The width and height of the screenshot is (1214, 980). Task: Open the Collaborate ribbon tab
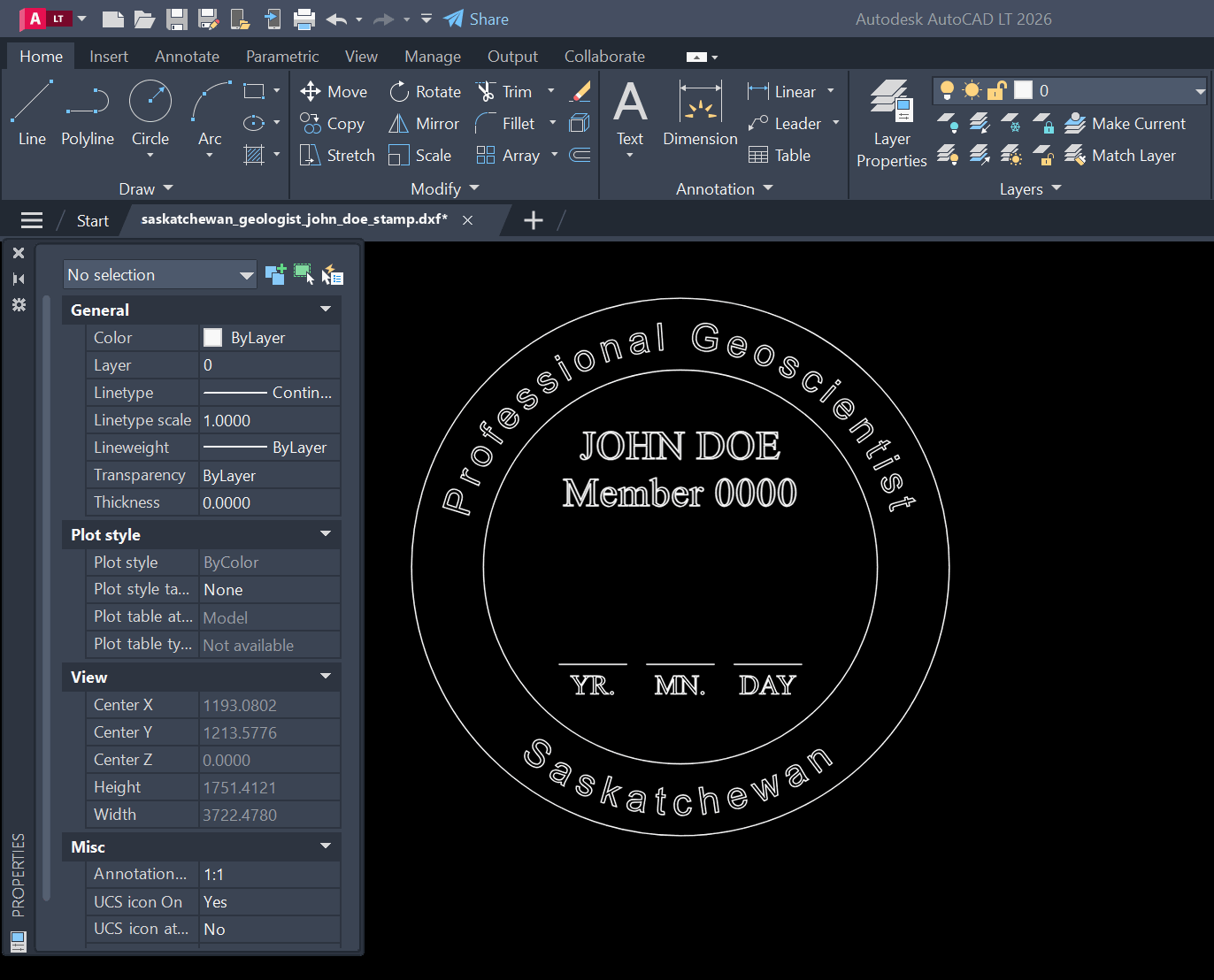(604, 57)
